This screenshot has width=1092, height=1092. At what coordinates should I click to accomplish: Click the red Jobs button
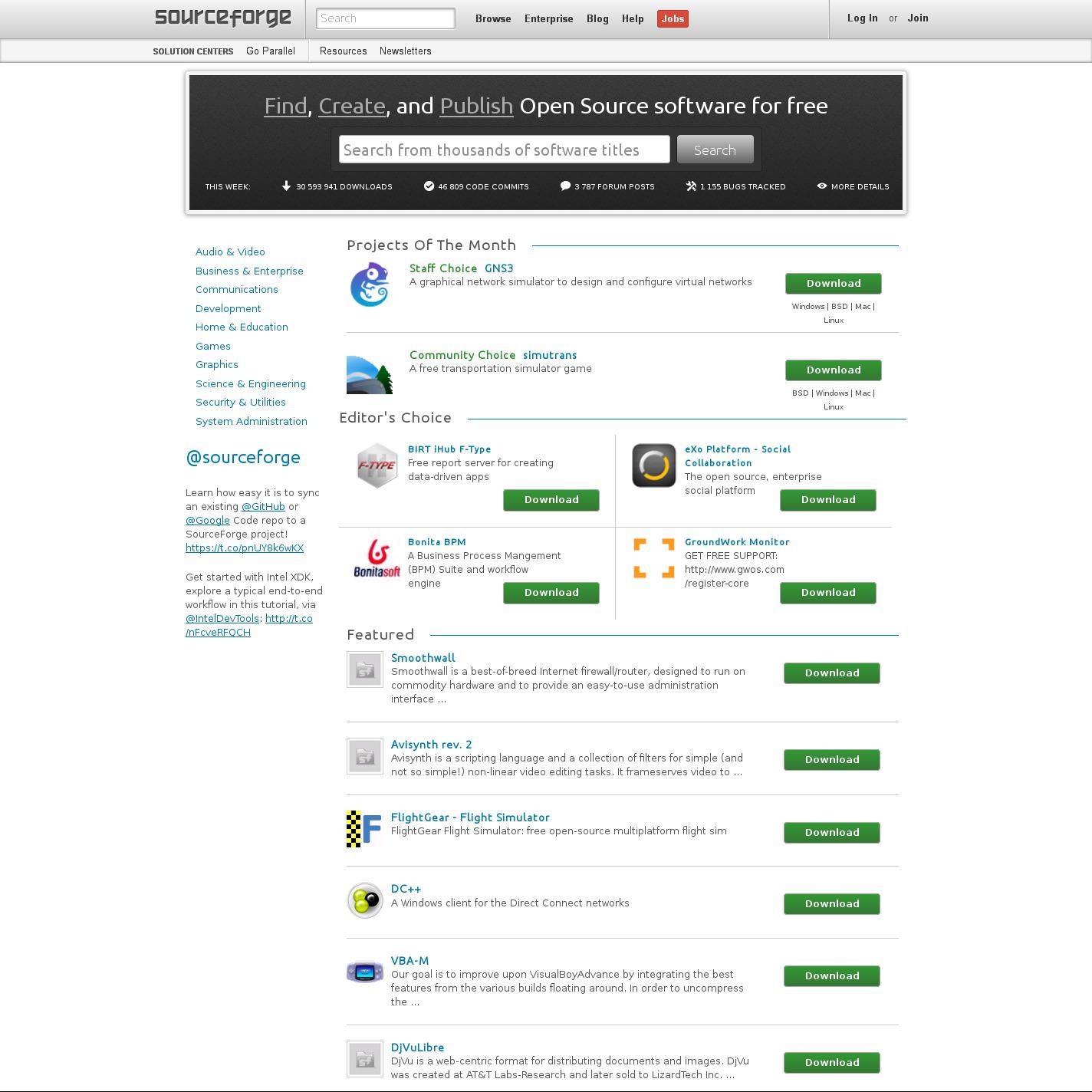point(673,18)
